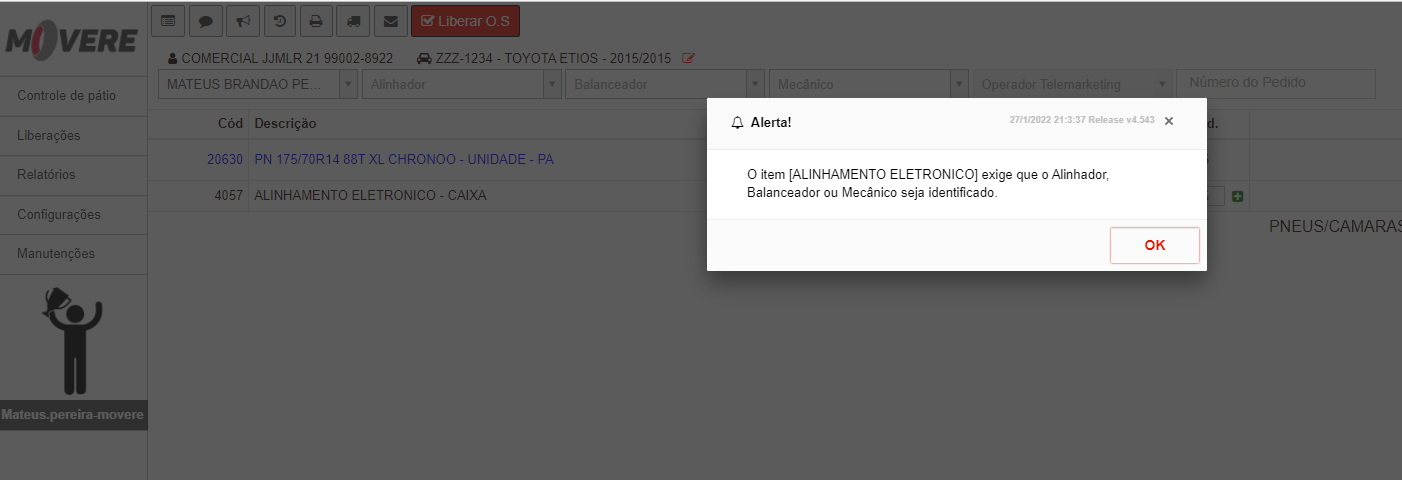Expand the Operador Telemarketing dropdown
This screenshot has width=1402, height=480.
(x=1072, y=84)
